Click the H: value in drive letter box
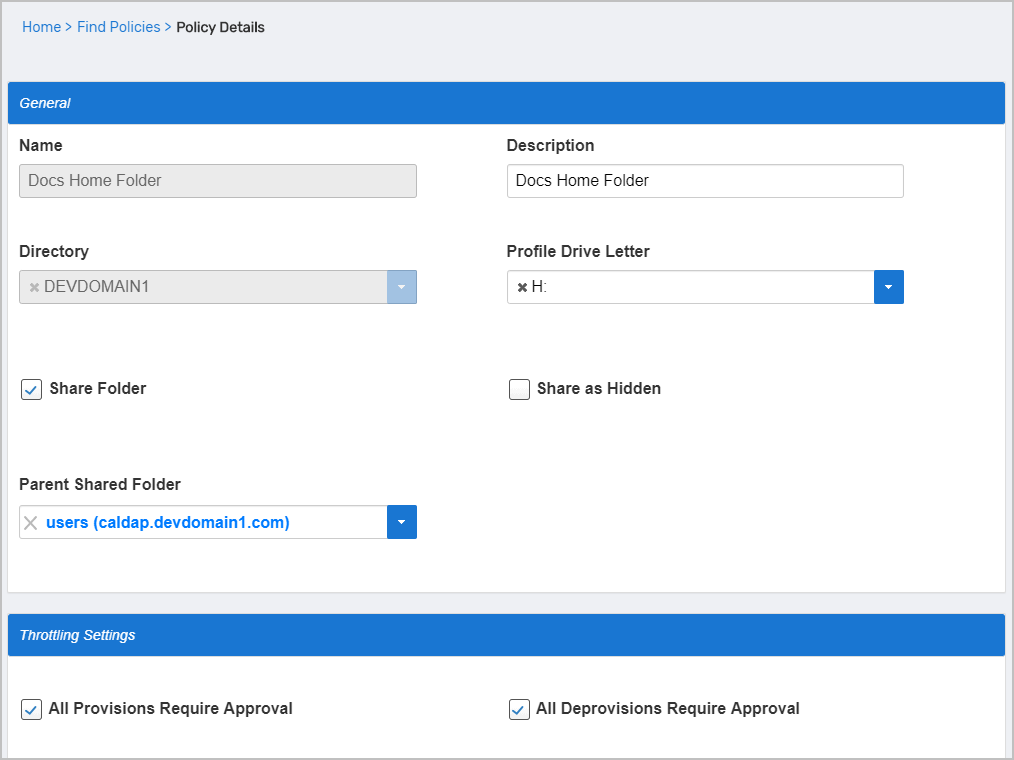1014x760 pixels. click(539, 287)
